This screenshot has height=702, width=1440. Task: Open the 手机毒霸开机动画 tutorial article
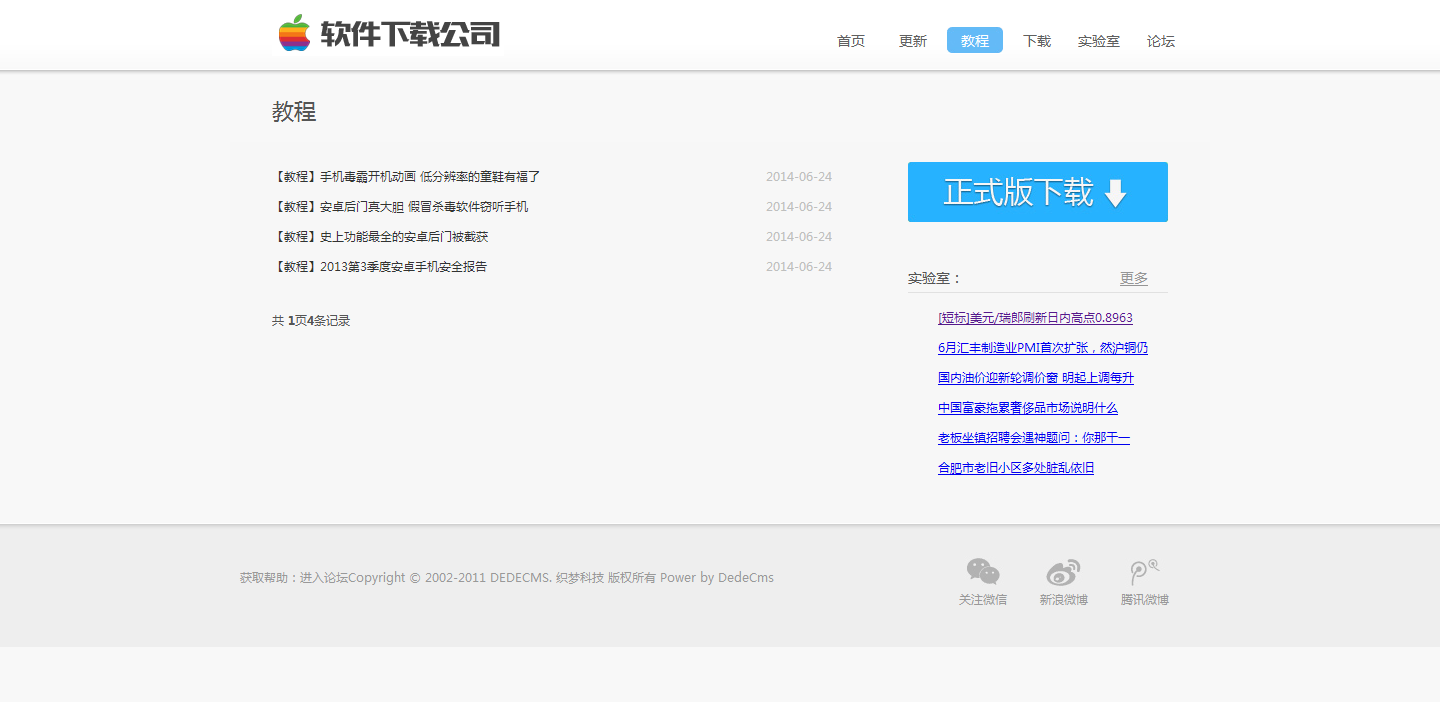tap(406, 177)
